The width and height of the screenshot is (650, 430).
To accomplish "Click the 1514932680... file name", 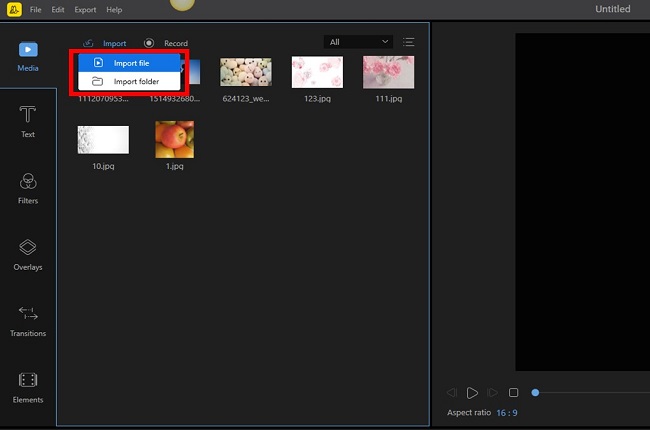I will [175, 99].
